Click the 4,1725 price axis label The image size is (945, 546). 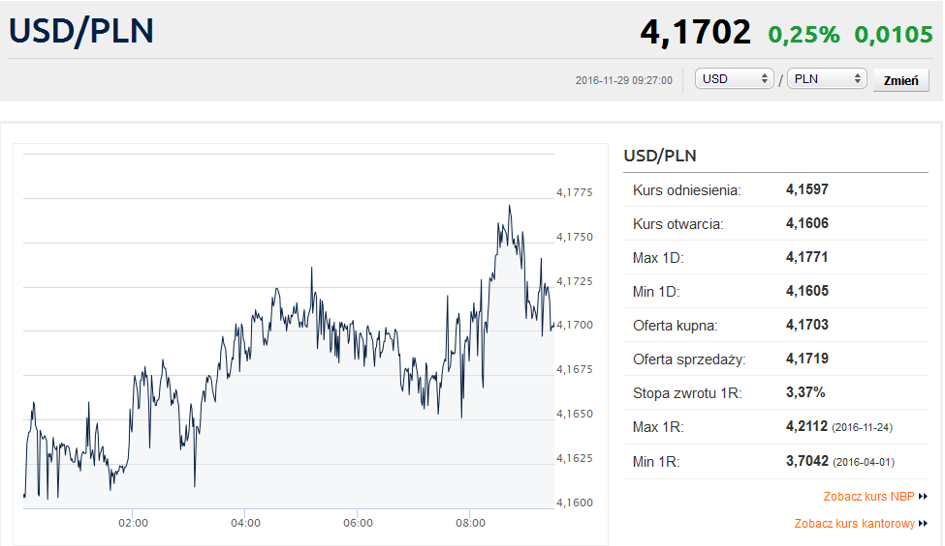pos(574,281)
